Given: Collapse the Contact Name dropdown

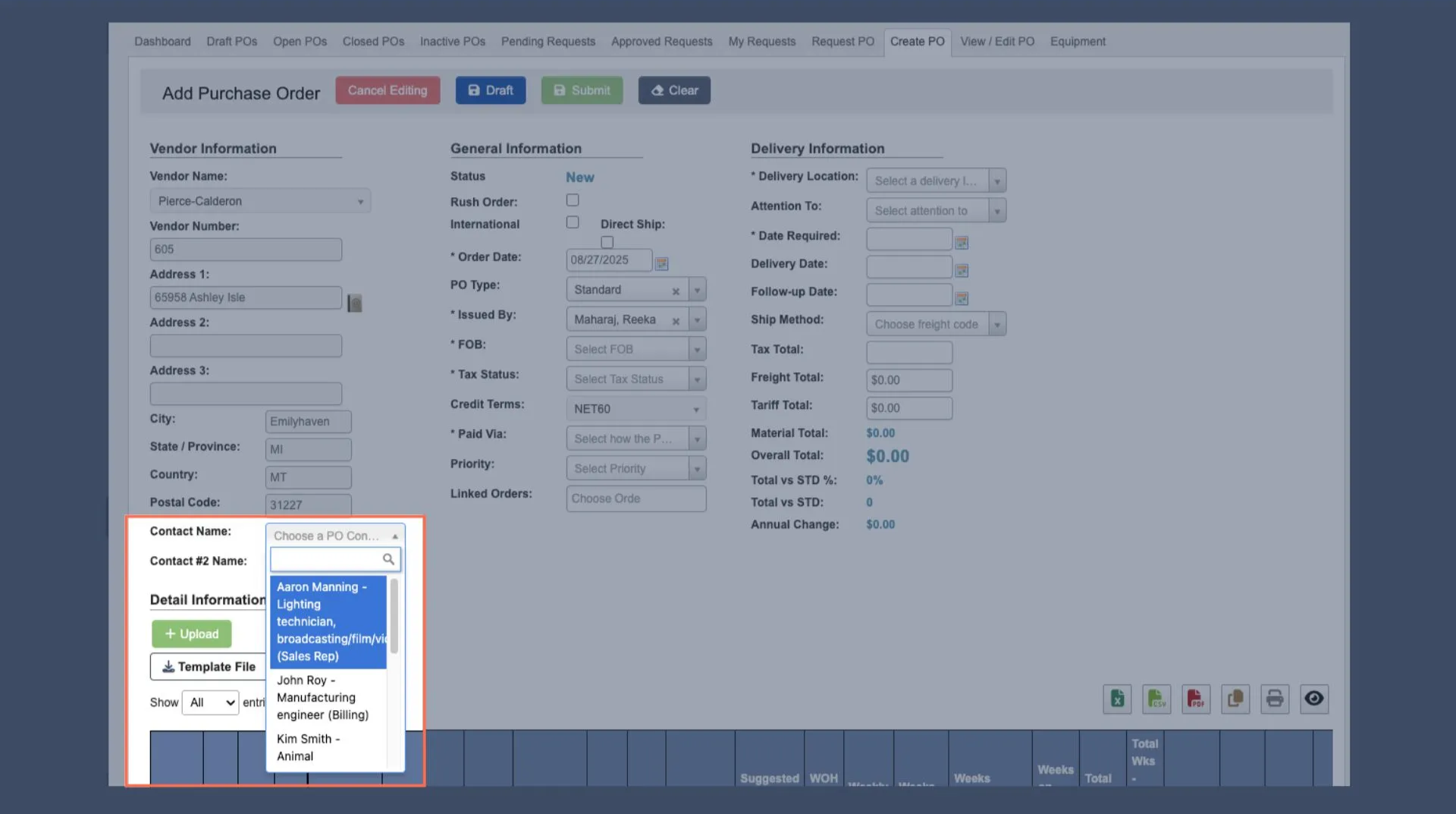Looking at the screenshot, I should 335,536.
